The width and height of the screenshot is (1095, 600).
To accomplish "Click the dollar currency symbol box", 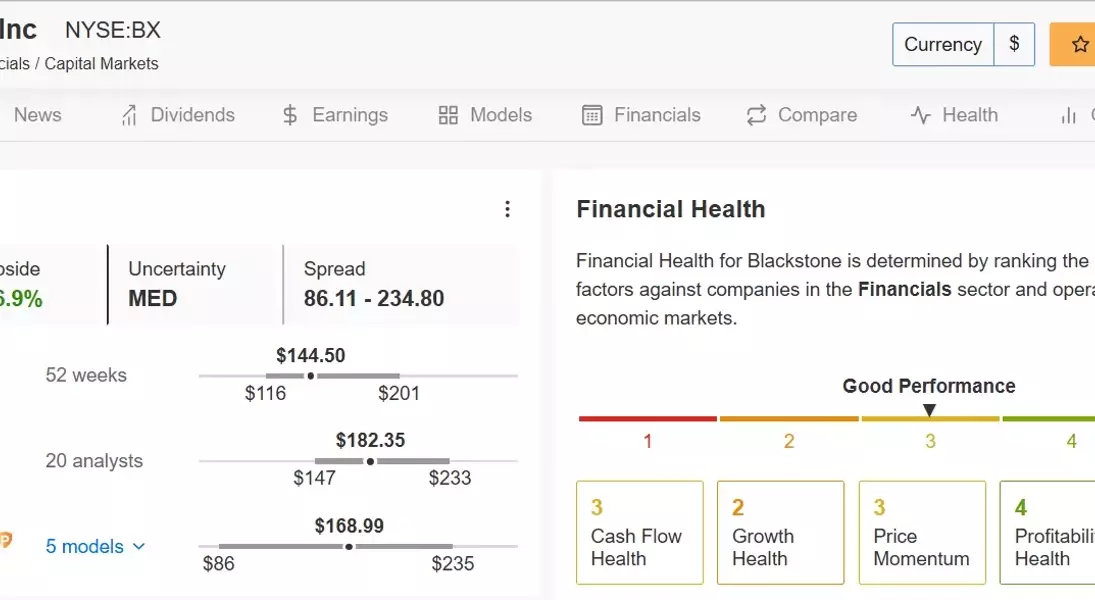I will pos(1014,44).
